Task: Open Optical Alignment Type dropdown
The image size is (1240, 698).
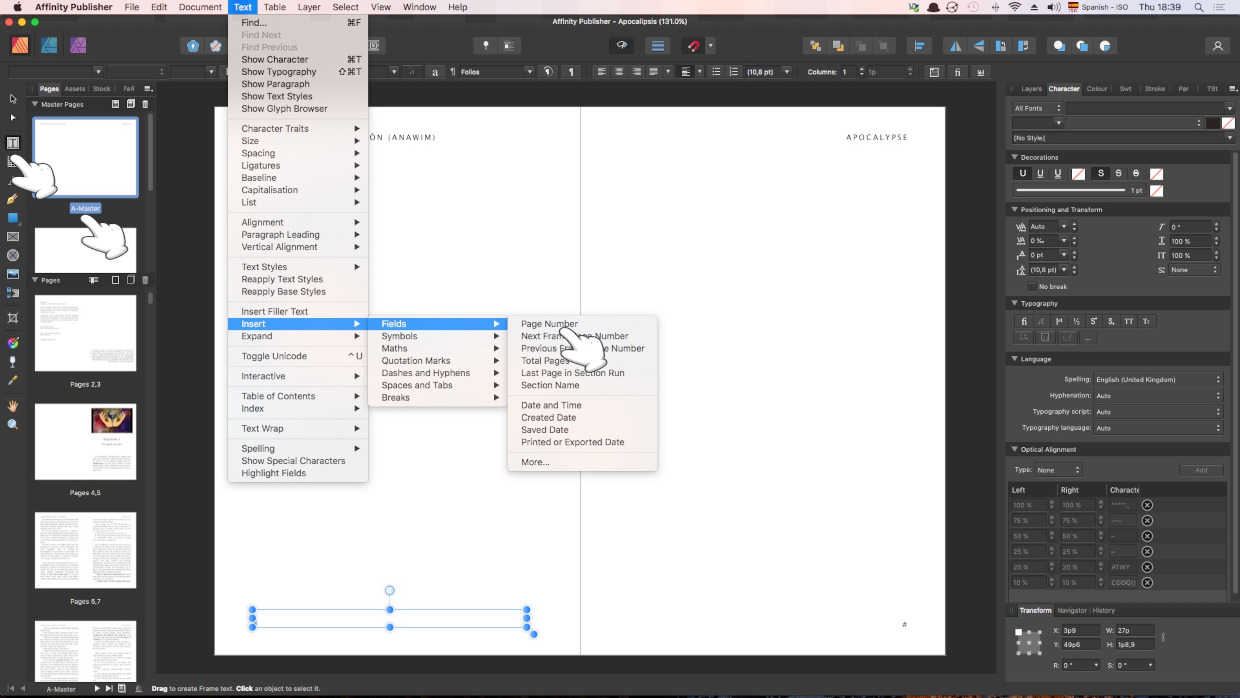Action: (1058, 470)
